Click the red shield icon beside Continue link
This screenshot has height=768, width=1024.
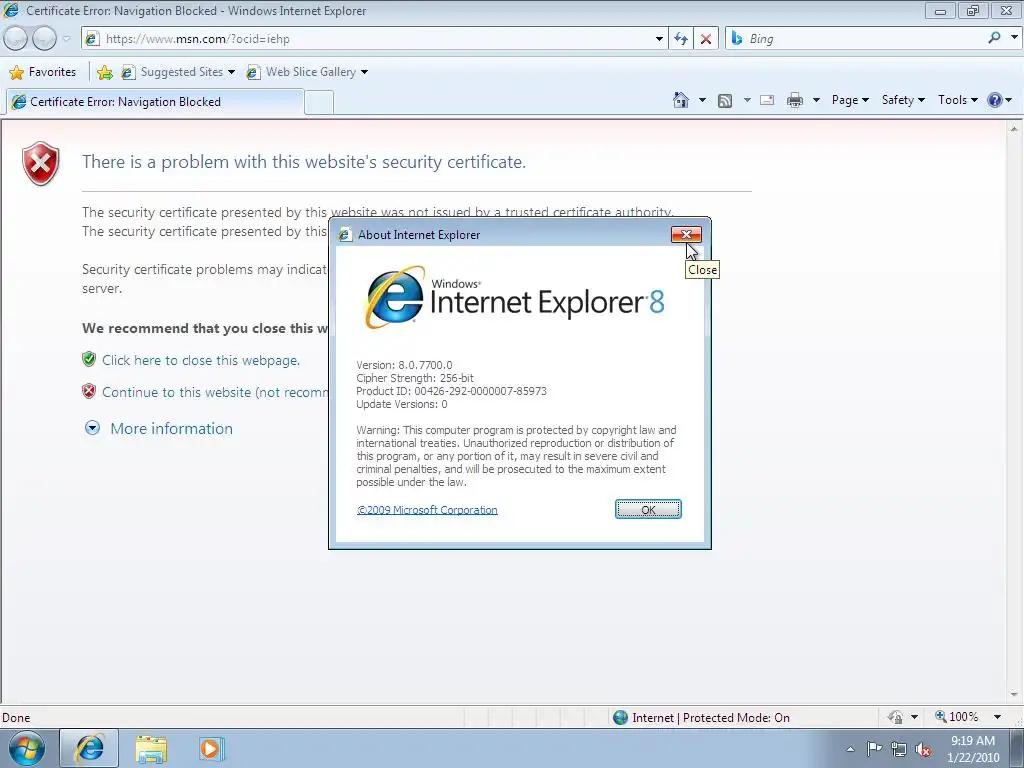[x=89, y=391]
